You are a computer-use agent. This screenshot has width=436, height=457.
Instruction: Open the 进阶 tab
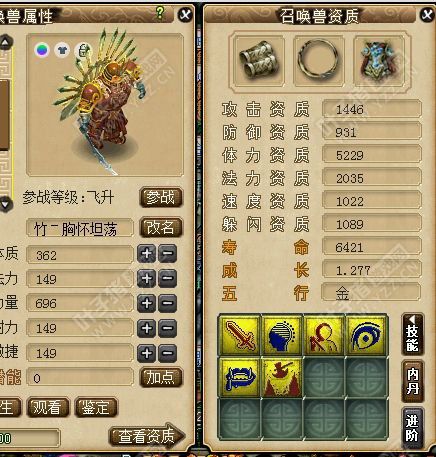pos(413,428)
